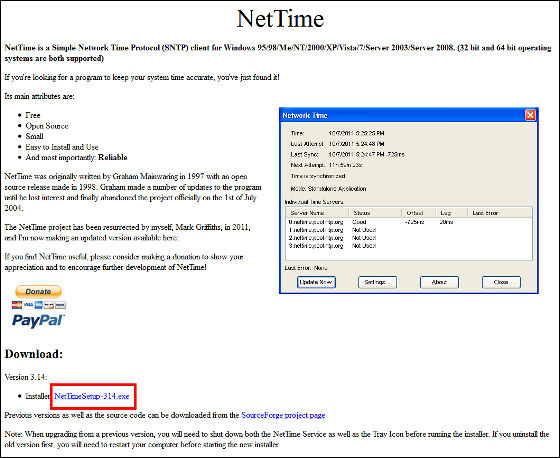Click the Lag column header
This screenshot has width=560, height=458.
[x=451, y=213]
